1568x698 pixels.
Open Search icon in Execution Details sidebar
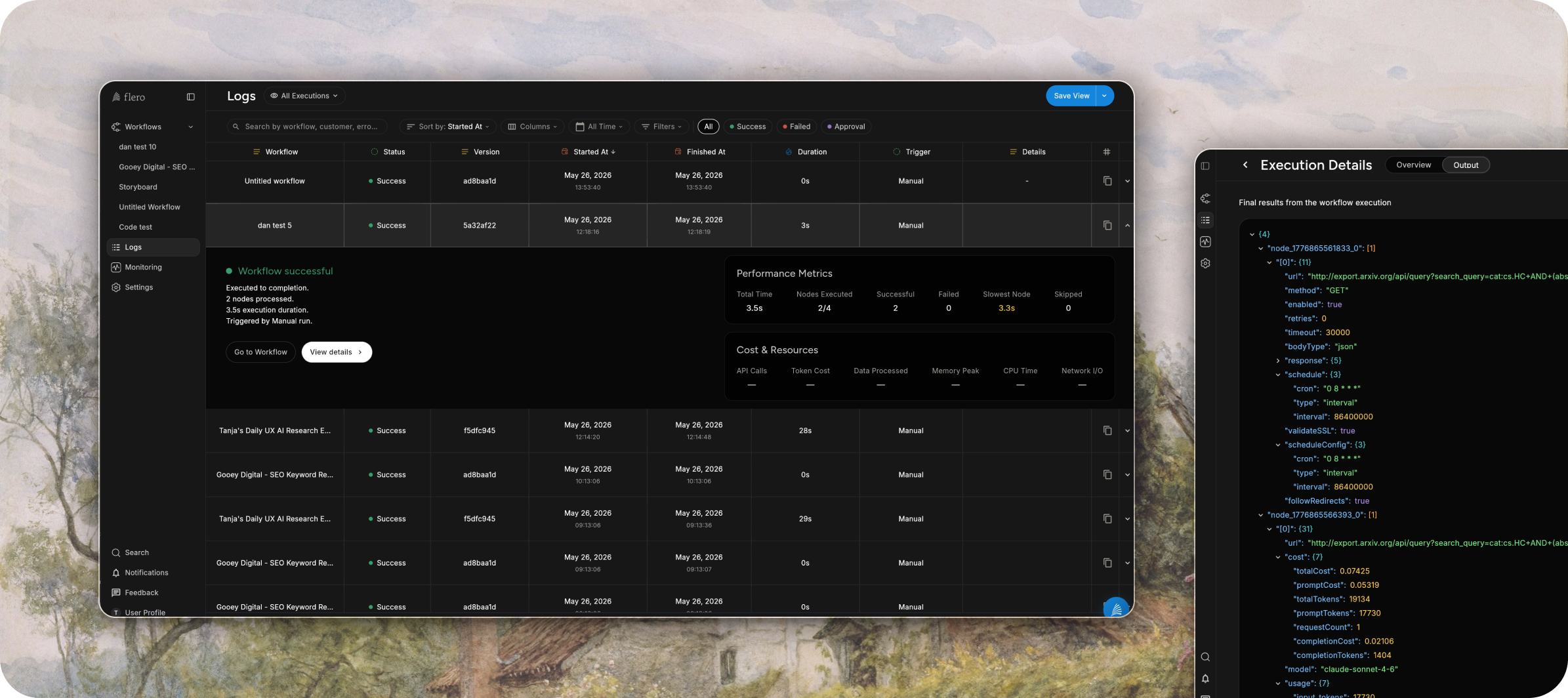(x=1205, y=657)
